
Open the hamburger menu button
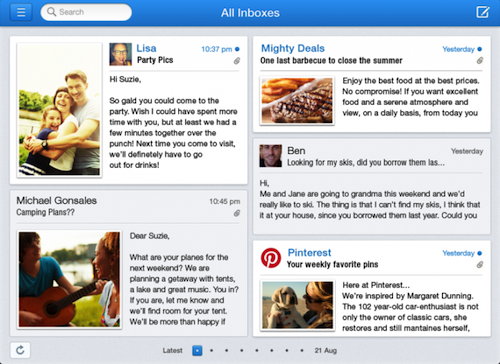21,12
